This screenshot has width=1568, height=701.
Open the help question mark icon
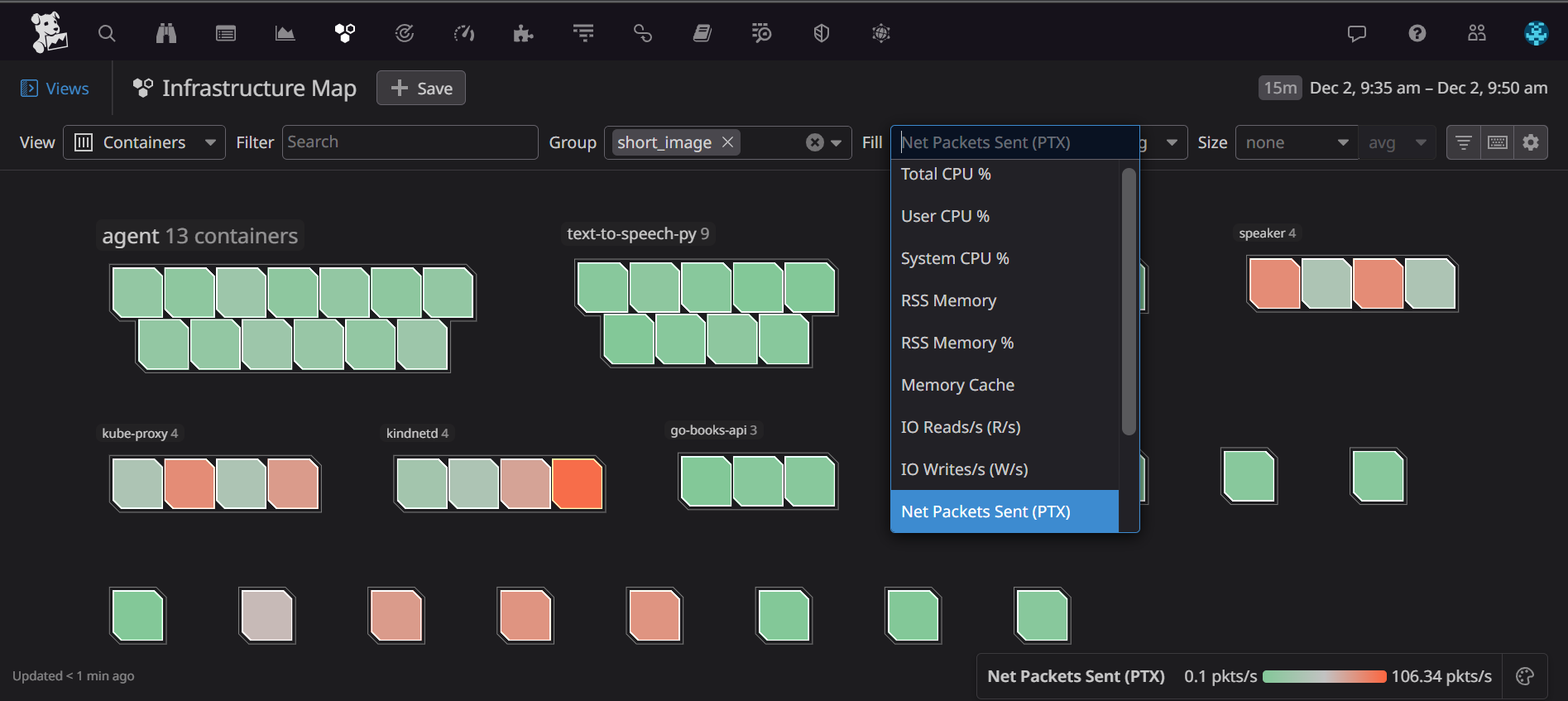tap(1417, 33)
